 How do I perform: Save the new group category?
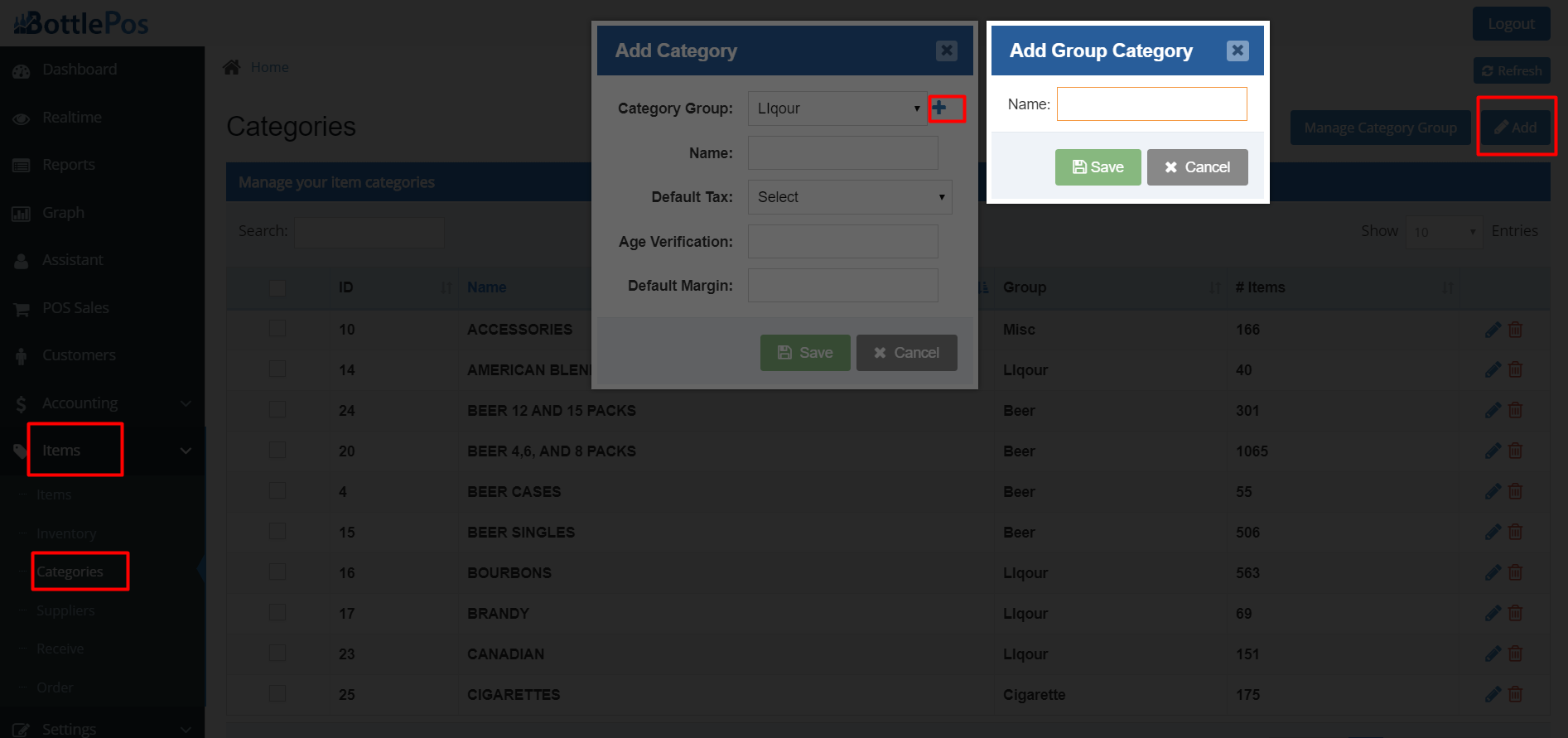pos(1098,167)
